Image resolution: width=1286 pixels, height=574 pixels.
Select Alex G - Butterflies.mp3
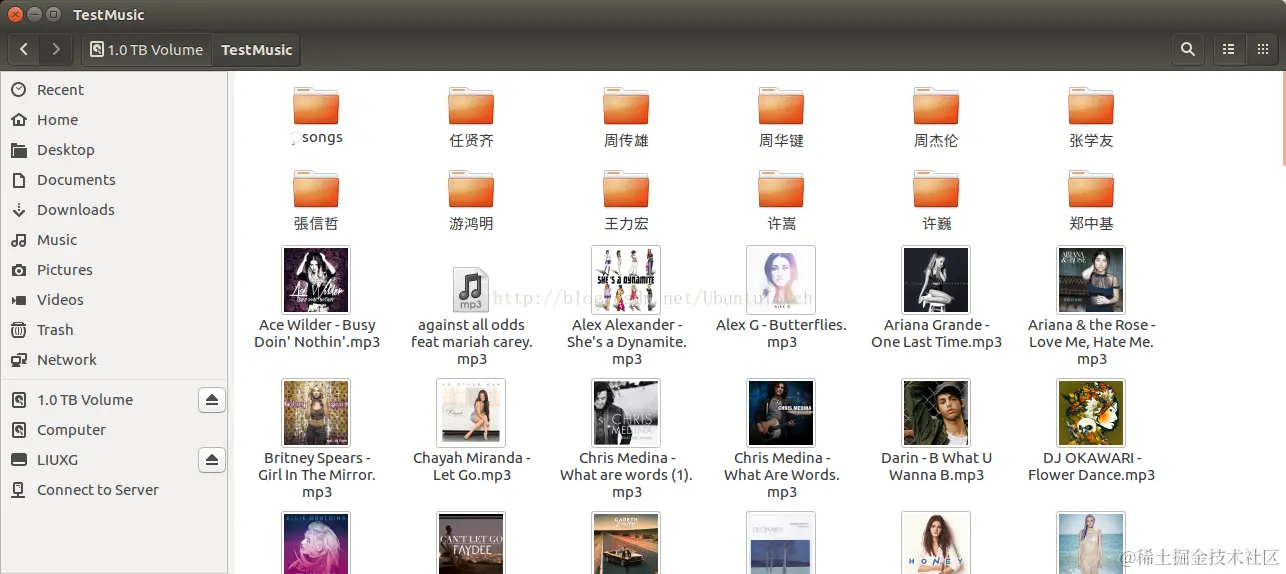click(x=781, y=298)
